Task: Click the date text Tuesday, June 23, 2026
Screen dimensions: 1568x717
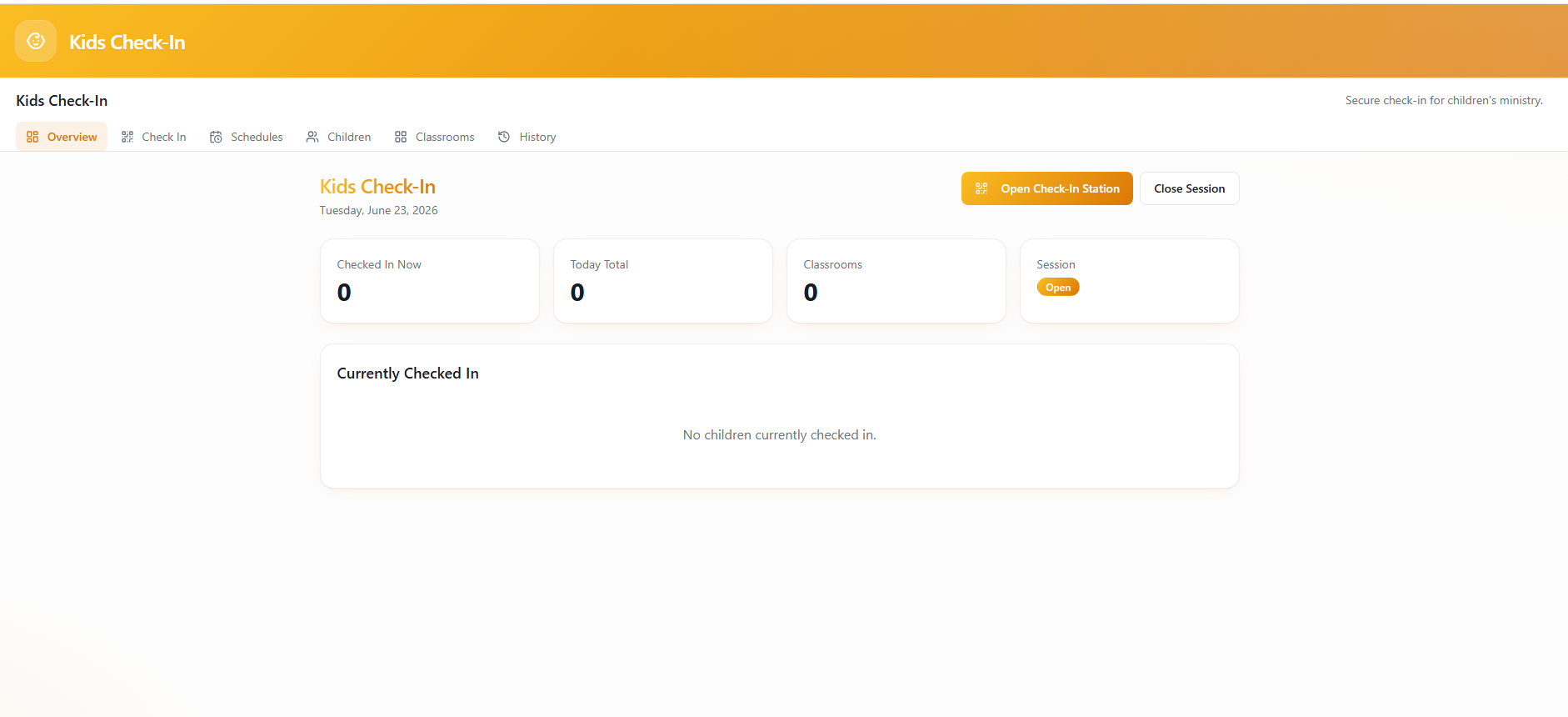Action: [379, 210]
